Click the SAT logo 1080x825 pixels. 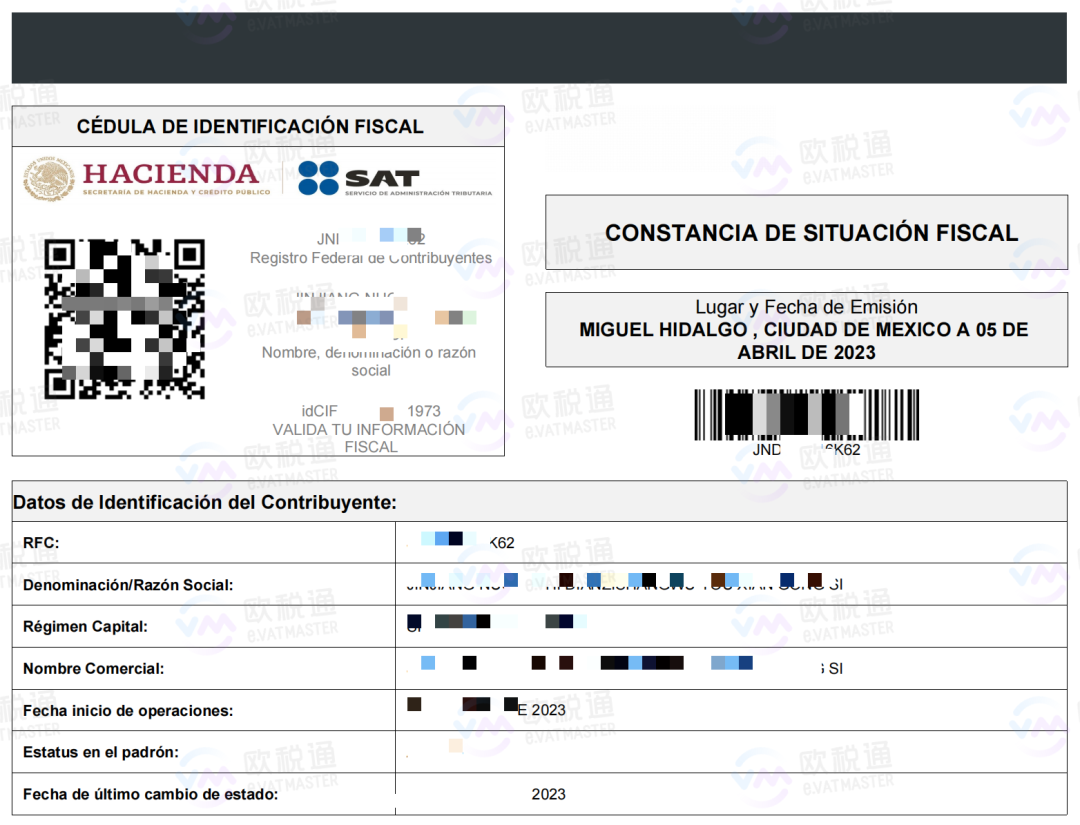[395, 179]
